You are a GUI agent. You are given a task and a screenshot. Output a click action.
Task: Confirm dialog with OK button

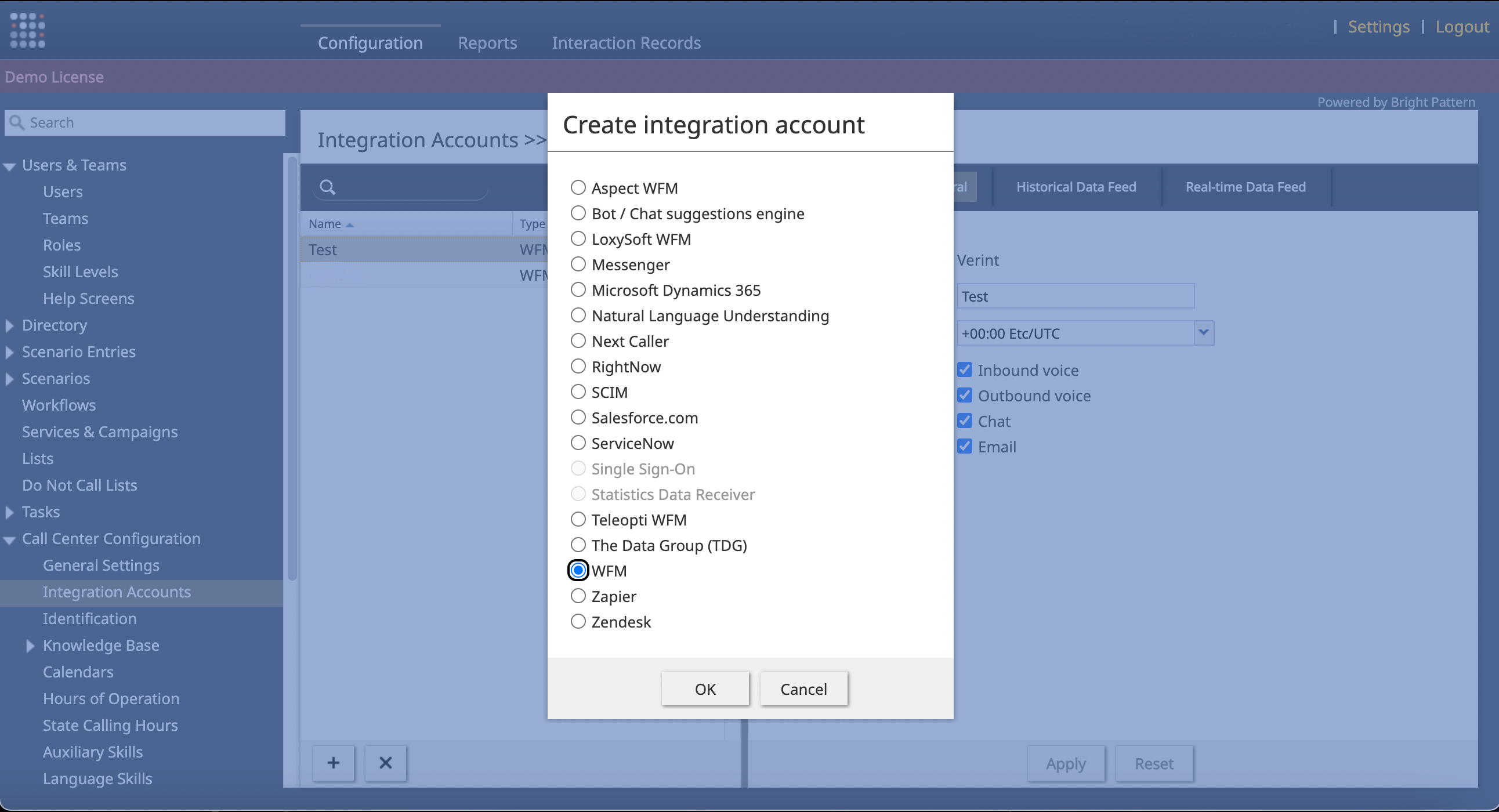point(705,688)
